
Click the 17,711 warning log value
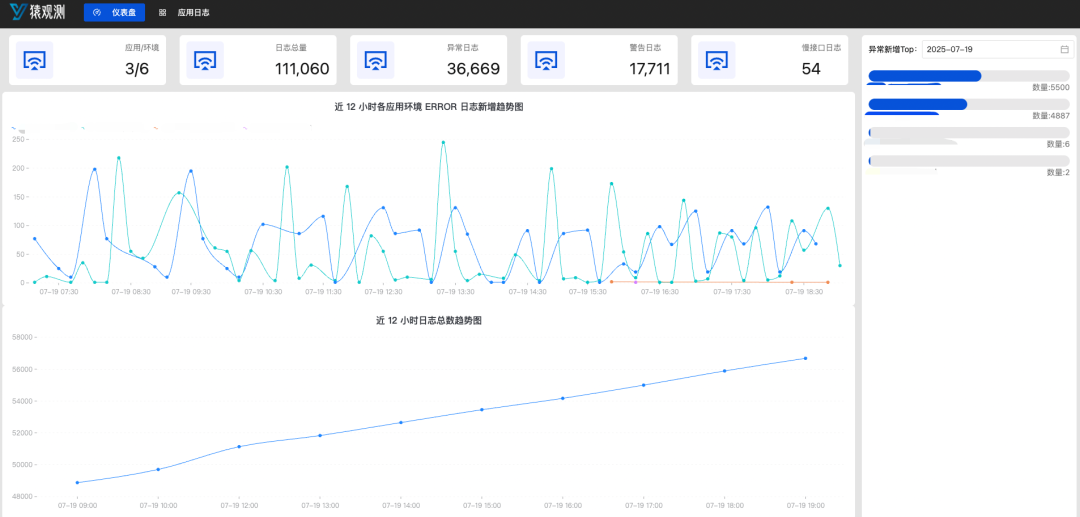pos(650,69)
